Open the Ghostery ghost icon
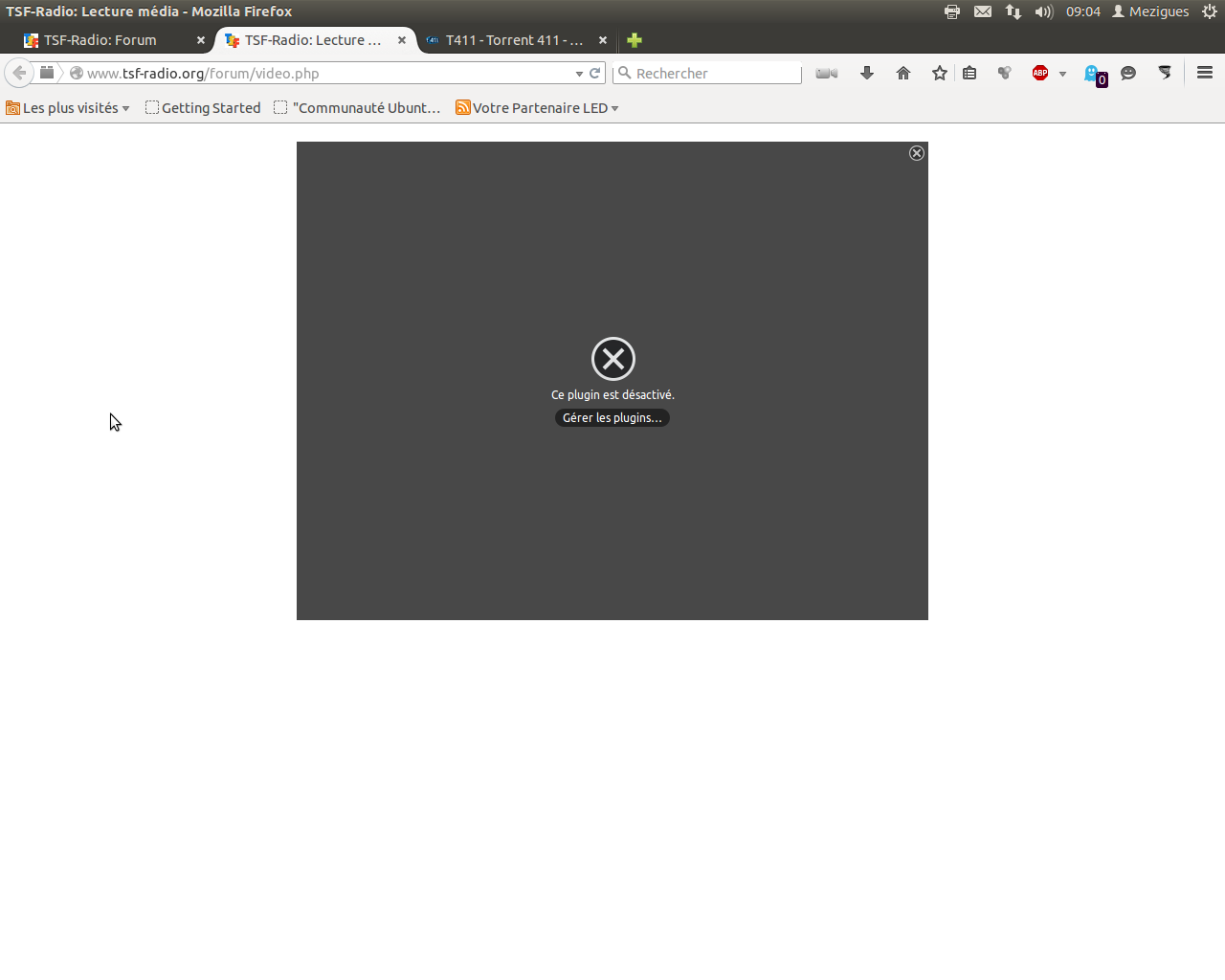The width and height of the screenshot is (1225, 980). [1093, 74]
